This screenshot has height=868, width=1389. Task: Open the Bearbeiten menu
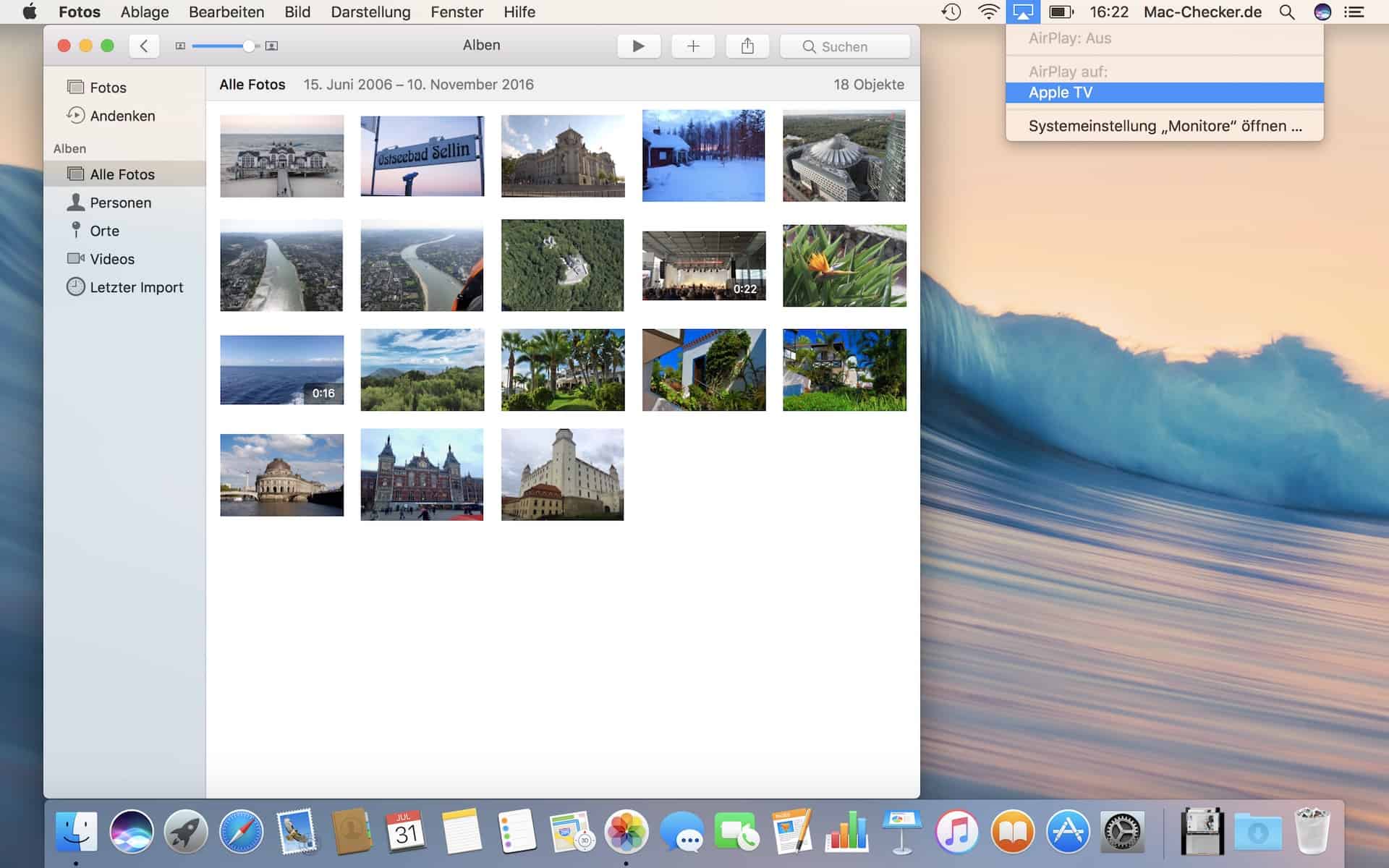point(226,12)
